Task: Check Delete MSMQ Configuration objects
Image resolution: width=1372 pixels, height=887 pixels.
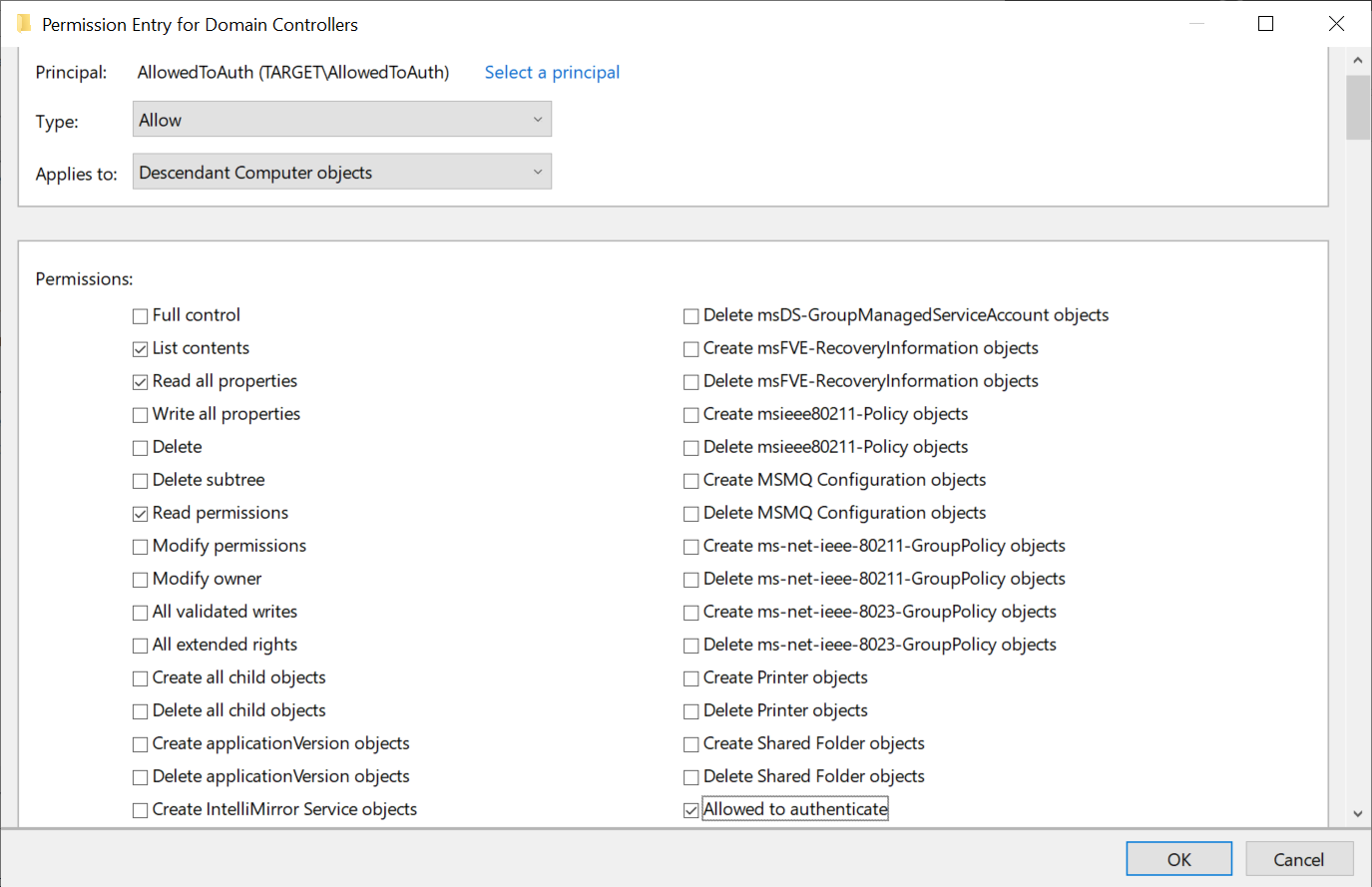Action: (x=691, y=514)
